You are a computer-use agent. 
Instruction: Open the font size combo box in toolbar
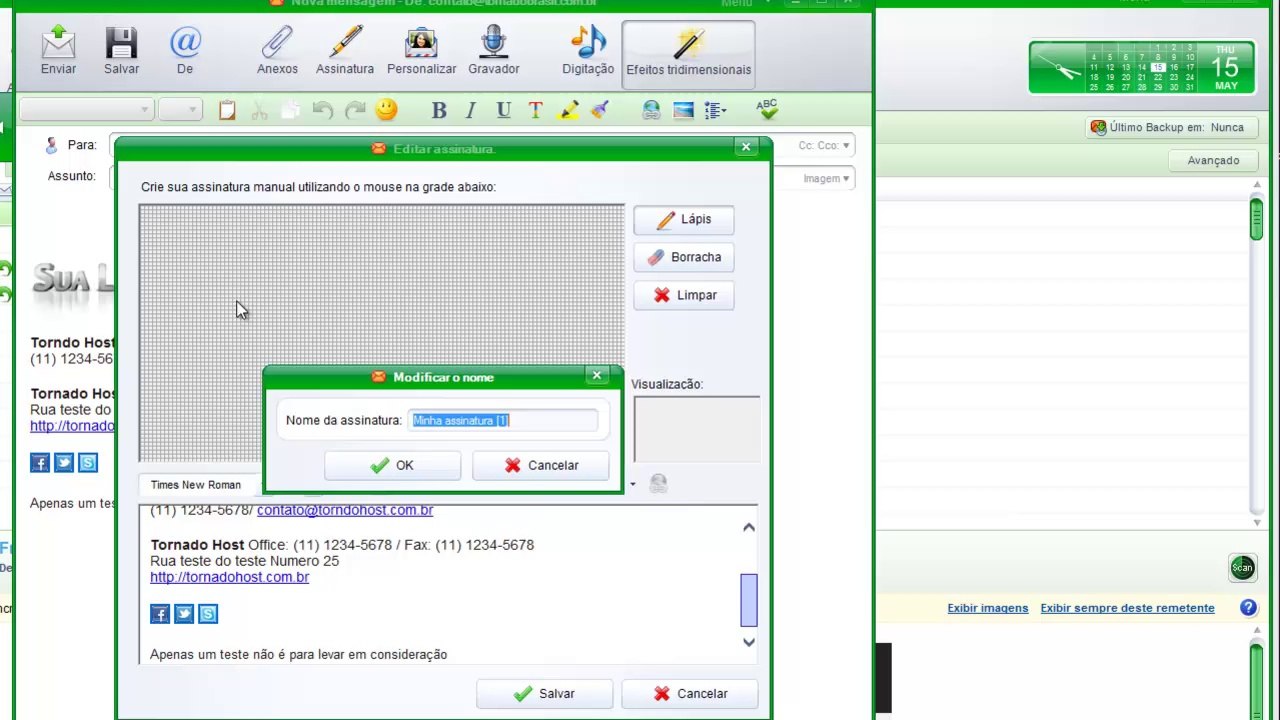180,109
